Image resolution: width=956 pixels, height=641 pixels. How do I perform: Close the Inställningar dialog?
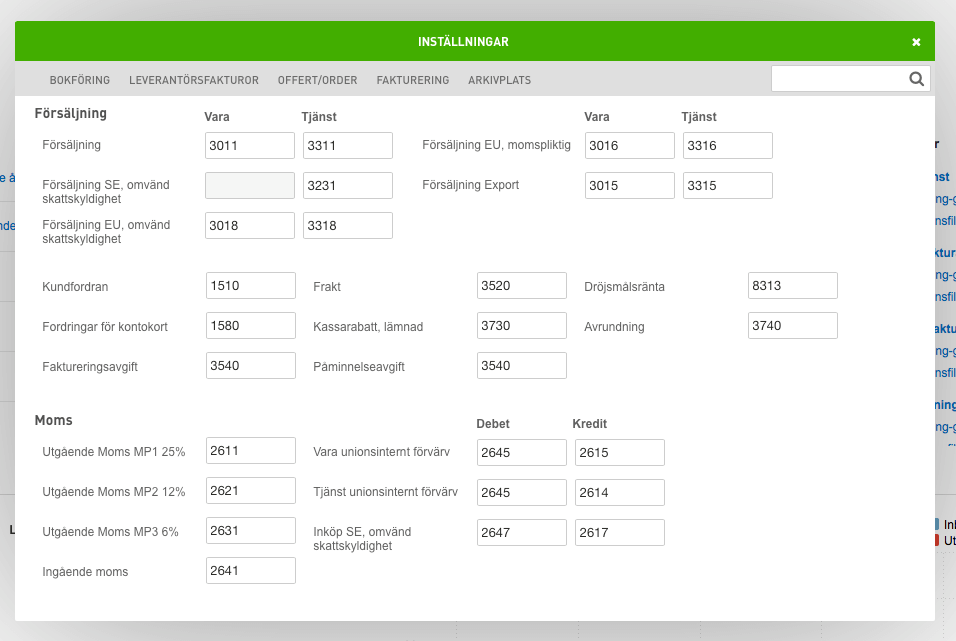916,42
